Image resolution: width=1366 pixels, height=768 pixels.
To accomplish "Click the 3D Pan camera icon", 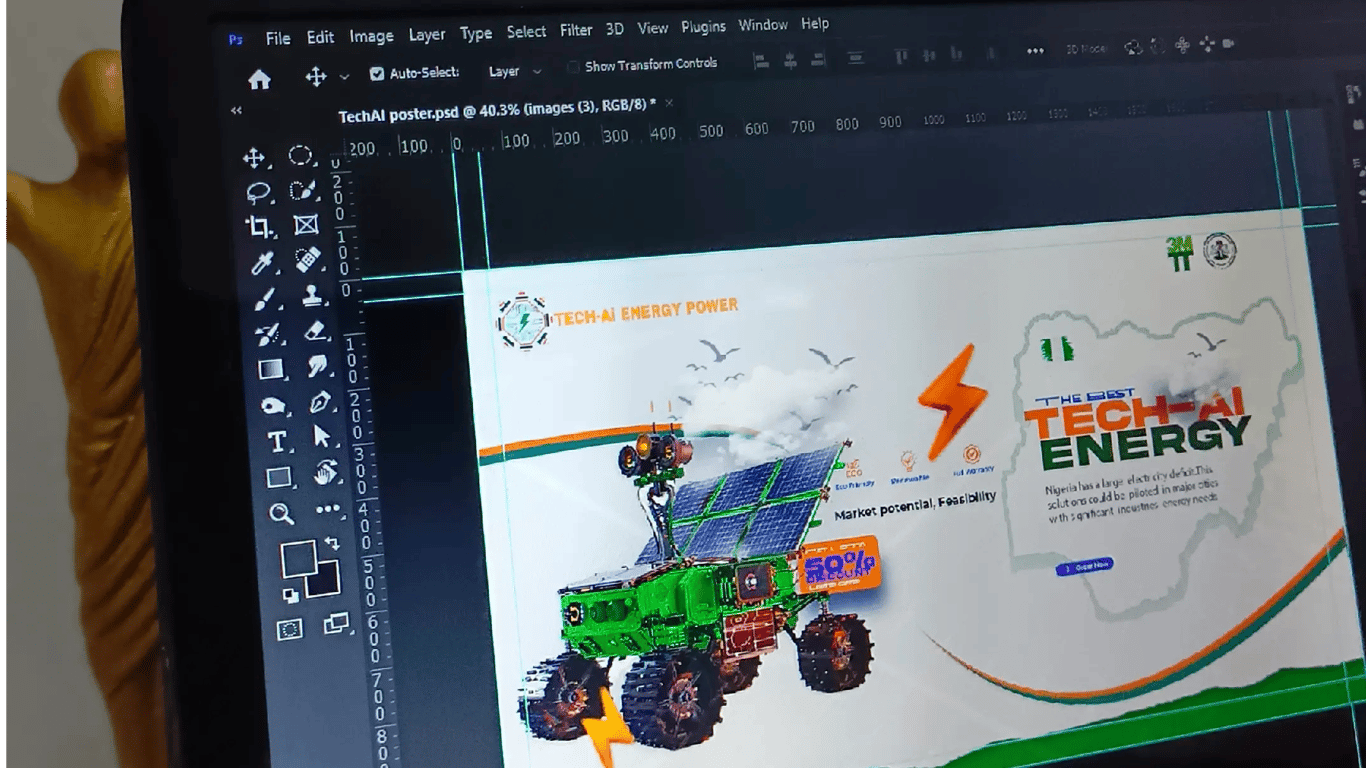I will coord(1183,45).
